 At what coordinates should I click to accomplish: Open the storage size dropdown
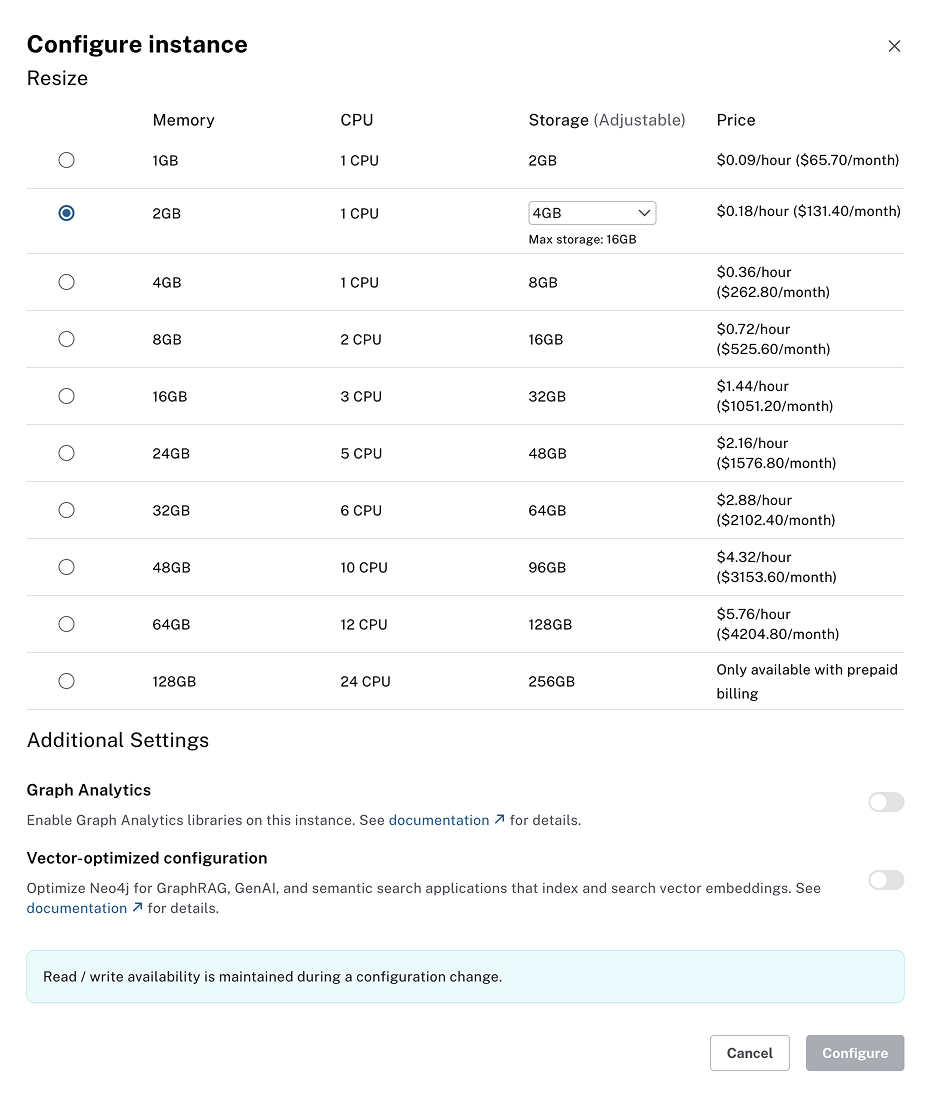coord(592,212)
